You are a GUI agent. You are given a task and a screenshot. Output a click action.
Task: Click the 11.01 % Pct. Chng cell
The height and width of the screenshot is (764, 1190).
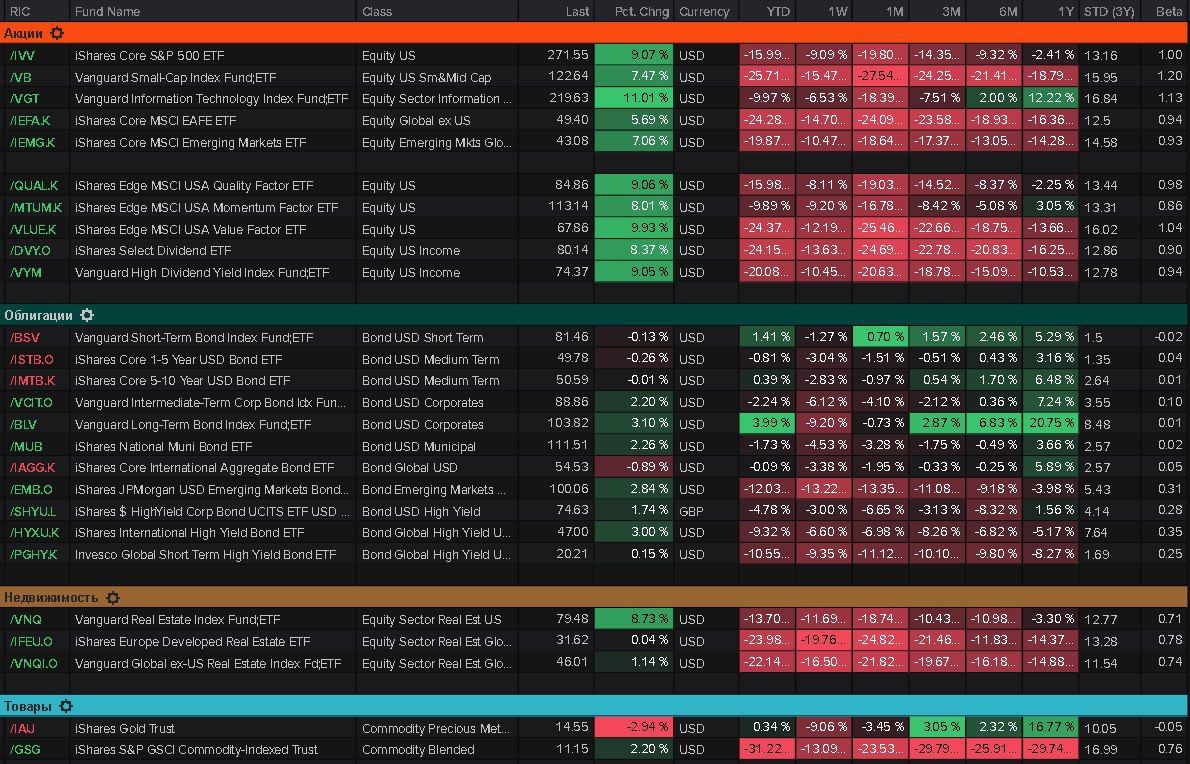634,98
